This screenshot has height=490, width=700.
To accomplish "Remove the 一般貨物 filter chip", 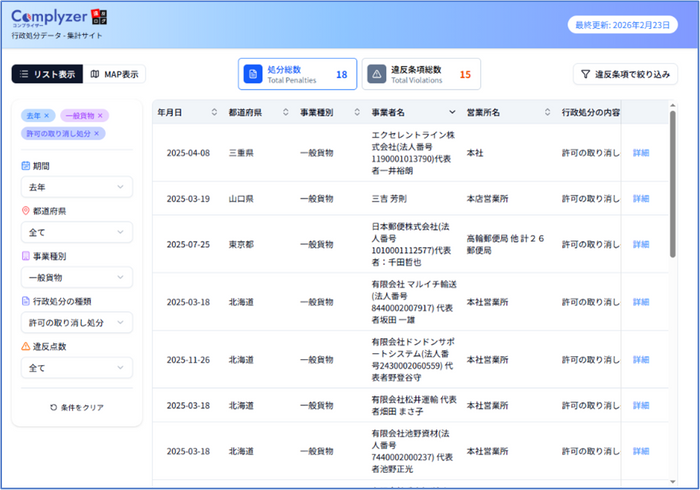I will [100, 116].
